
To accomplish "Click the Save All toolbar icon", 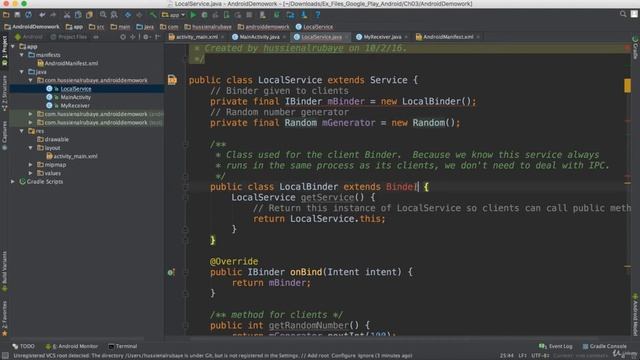I will point(17,15).
